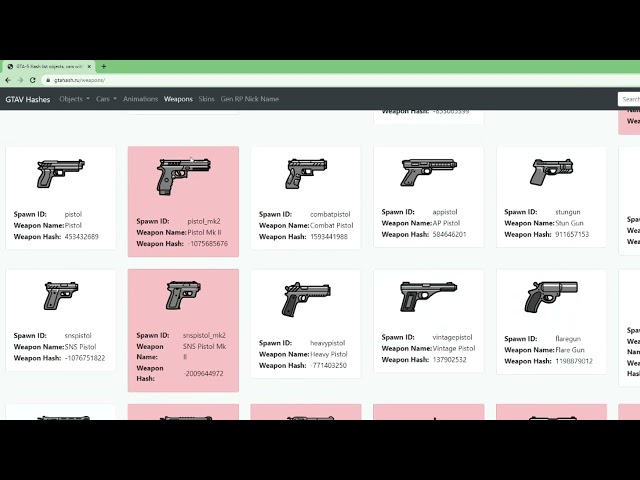Click the browser forward arrow
Image resolution: width=640 pixels, height=480 pixels.
click(x=20, y=80)
